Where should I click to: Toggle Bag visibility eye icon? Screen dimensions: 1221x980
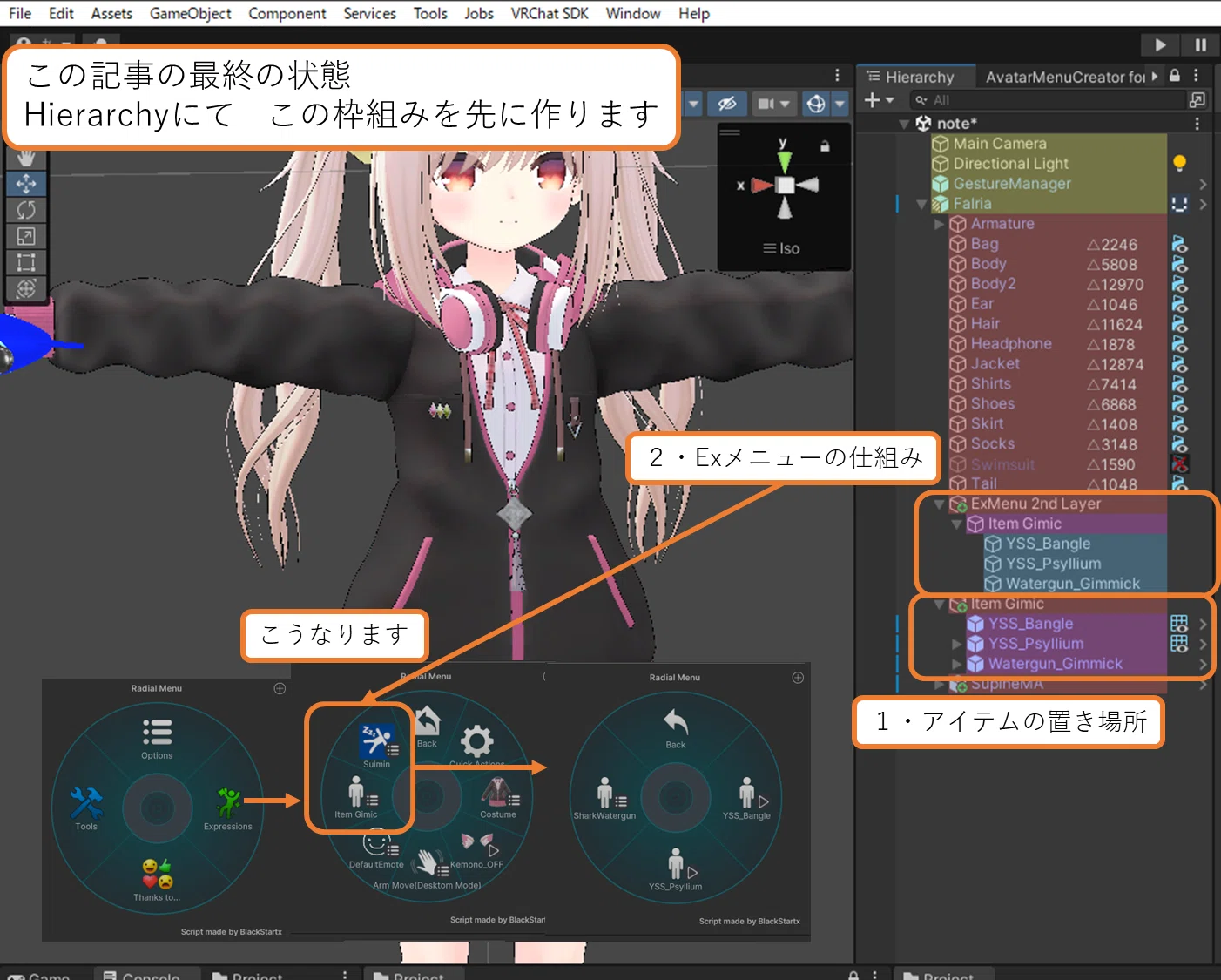tap(1179, 244)
